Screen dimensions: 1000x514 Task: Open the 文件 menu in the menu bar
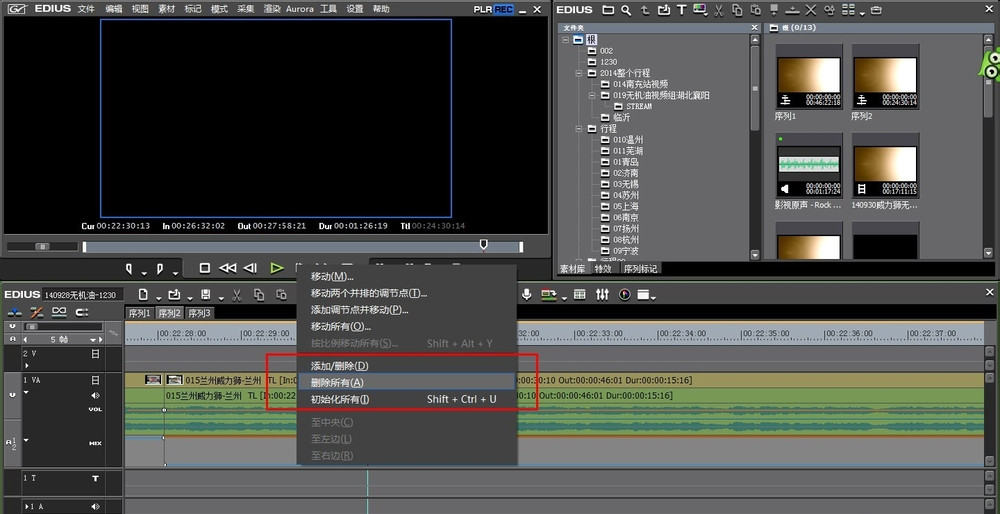[x=86, y=9]
